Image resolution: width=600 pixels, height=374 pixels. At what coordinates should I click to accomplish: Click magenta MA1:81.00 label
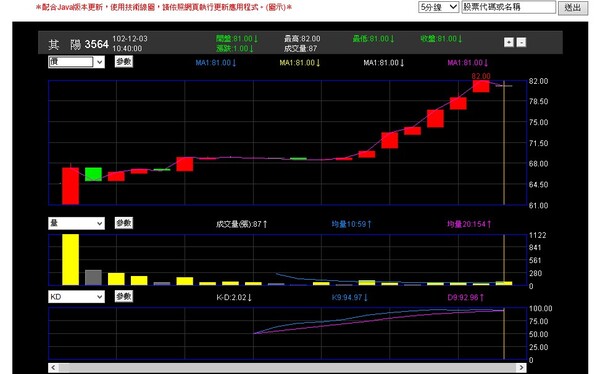click(468, 63)
